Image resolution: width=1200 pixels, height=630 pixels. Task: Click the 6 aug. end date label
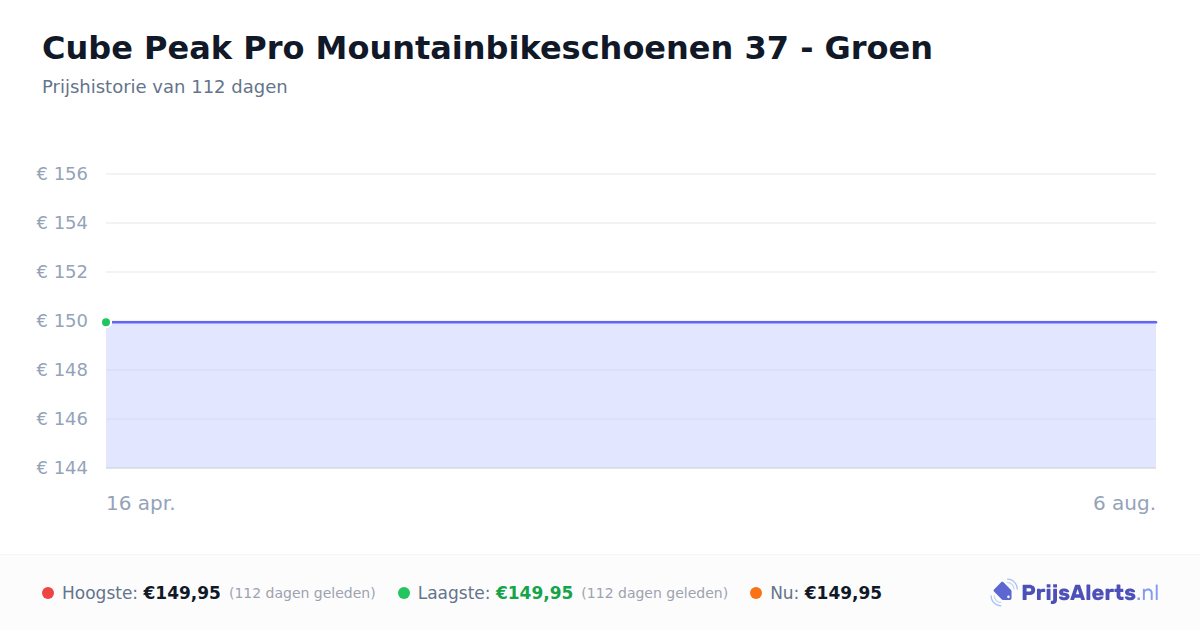1124,503
